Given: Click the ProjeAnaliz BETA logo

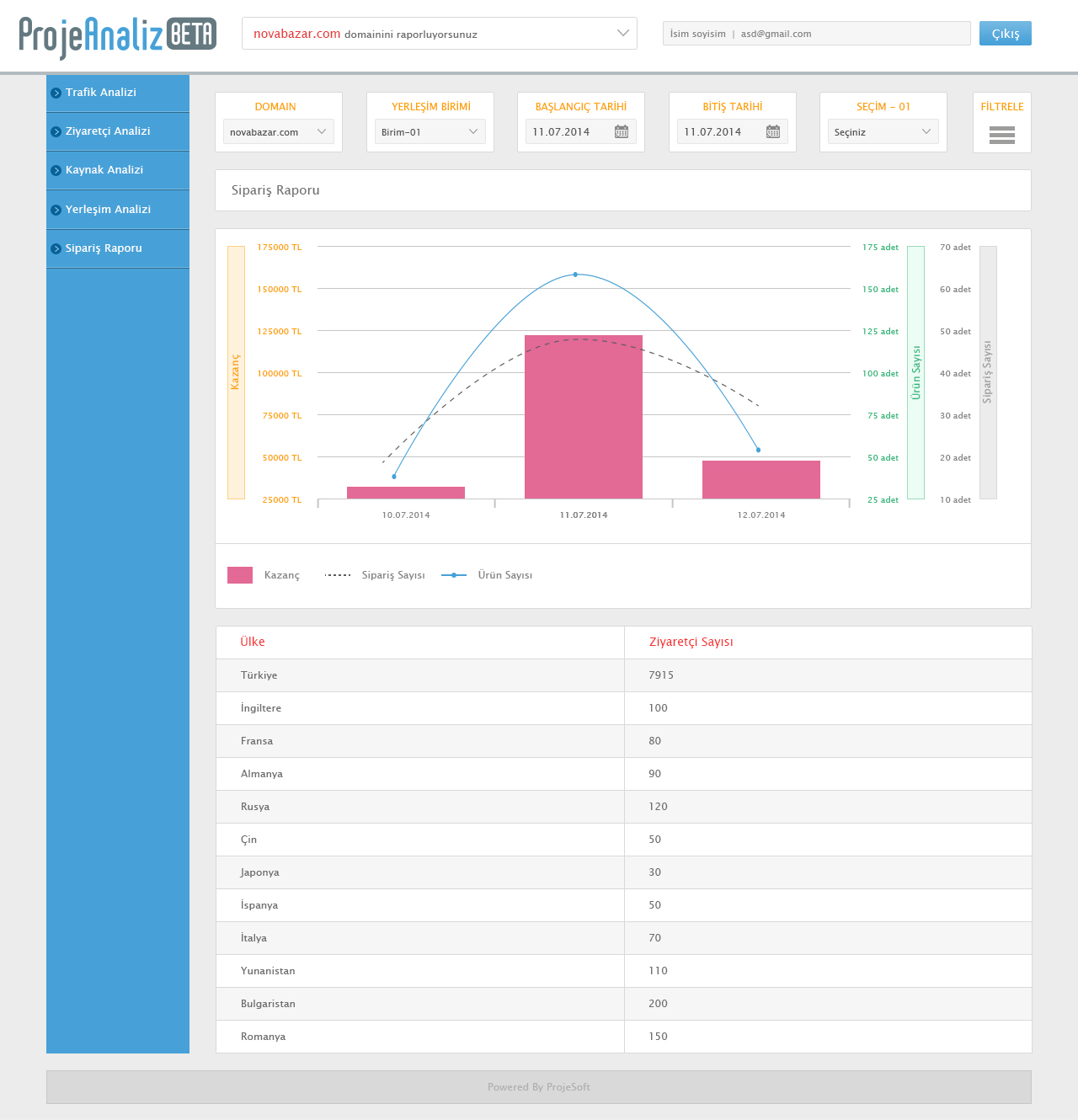Looking at the screenshot, I should tap(117, 35).
